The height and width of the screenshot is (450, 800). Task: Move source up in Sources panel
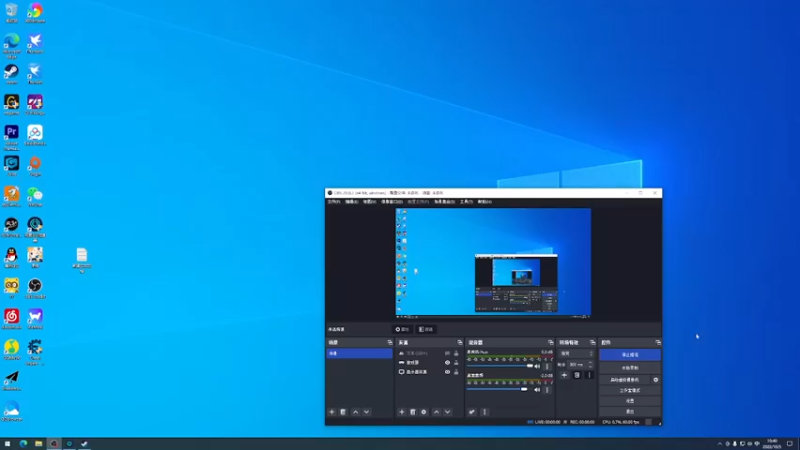[x=436, y=412]
